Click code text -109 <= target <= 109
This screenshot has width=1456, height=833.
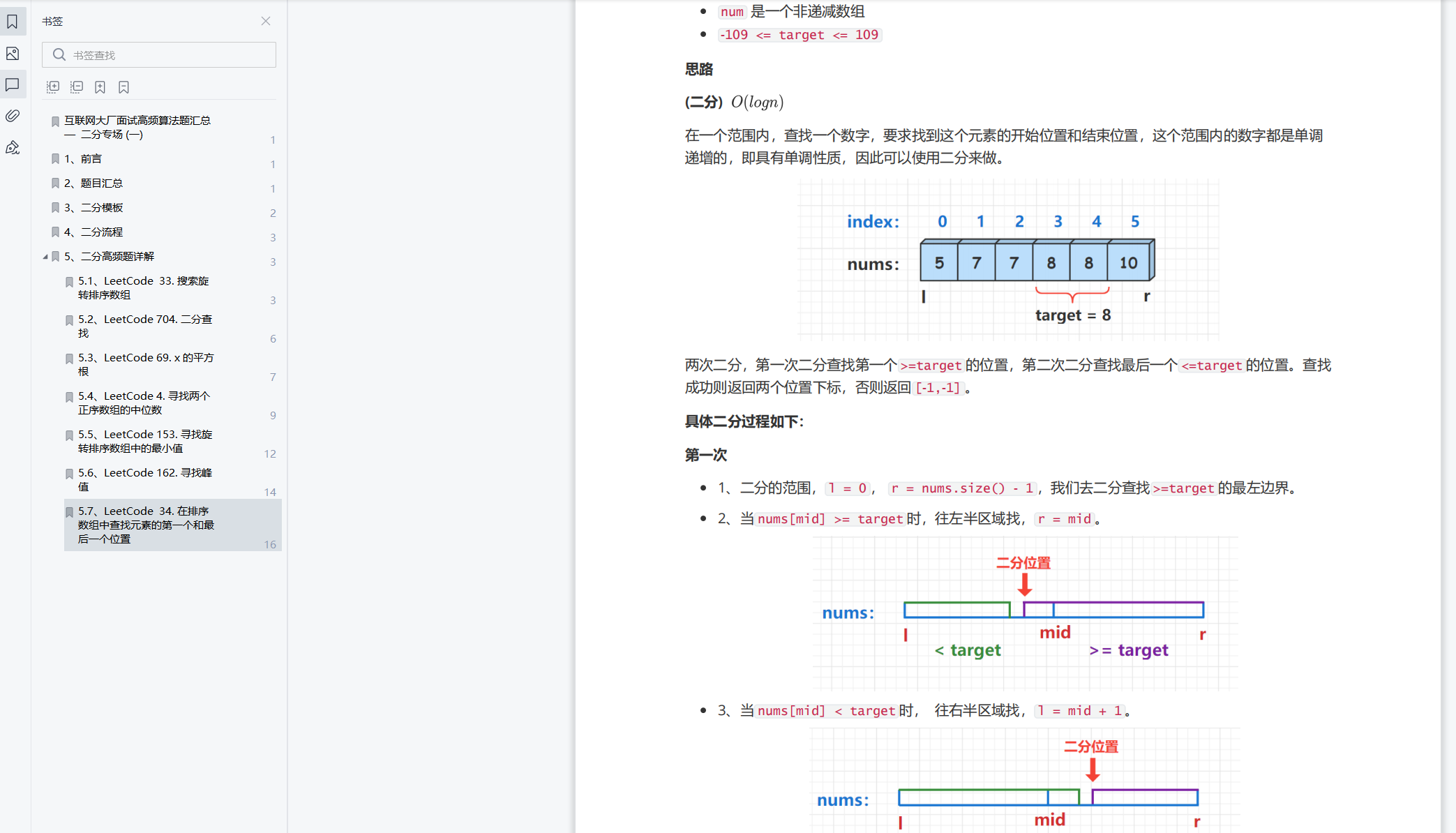tap(800, 35)
